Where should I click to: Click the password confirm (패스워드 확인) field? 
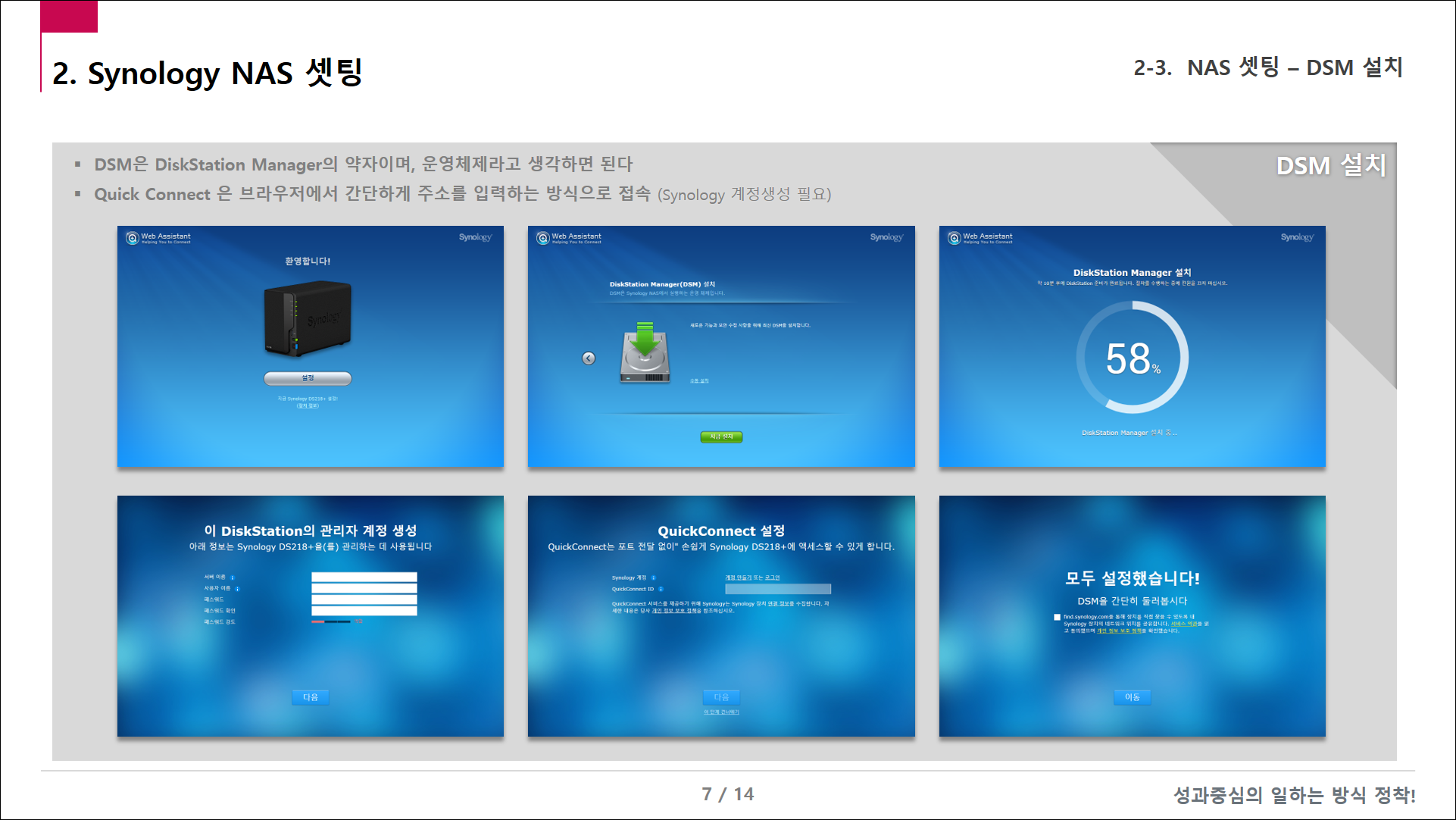[364, 611]
